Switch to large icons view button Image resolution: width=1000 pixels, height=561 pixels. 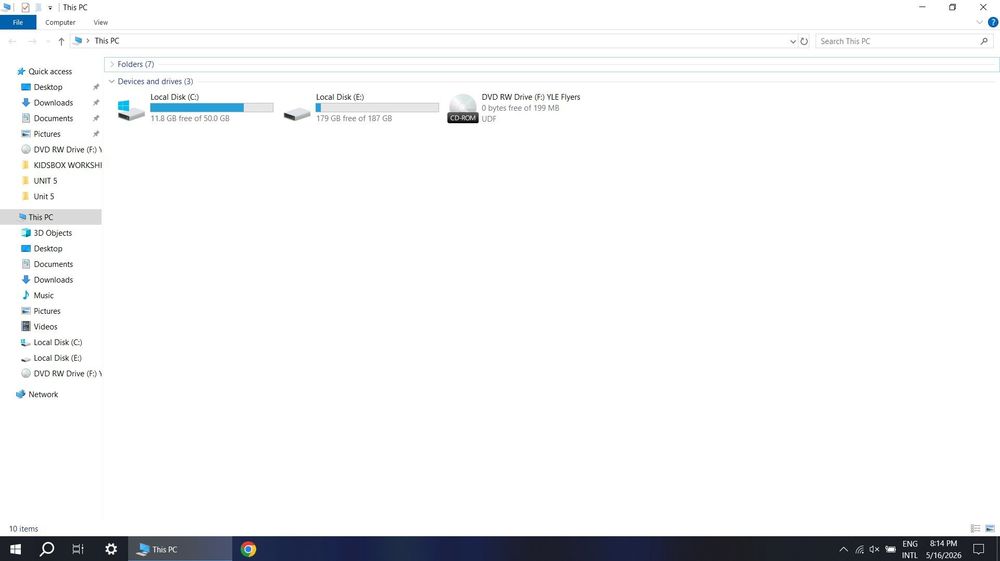click(990, 529)
